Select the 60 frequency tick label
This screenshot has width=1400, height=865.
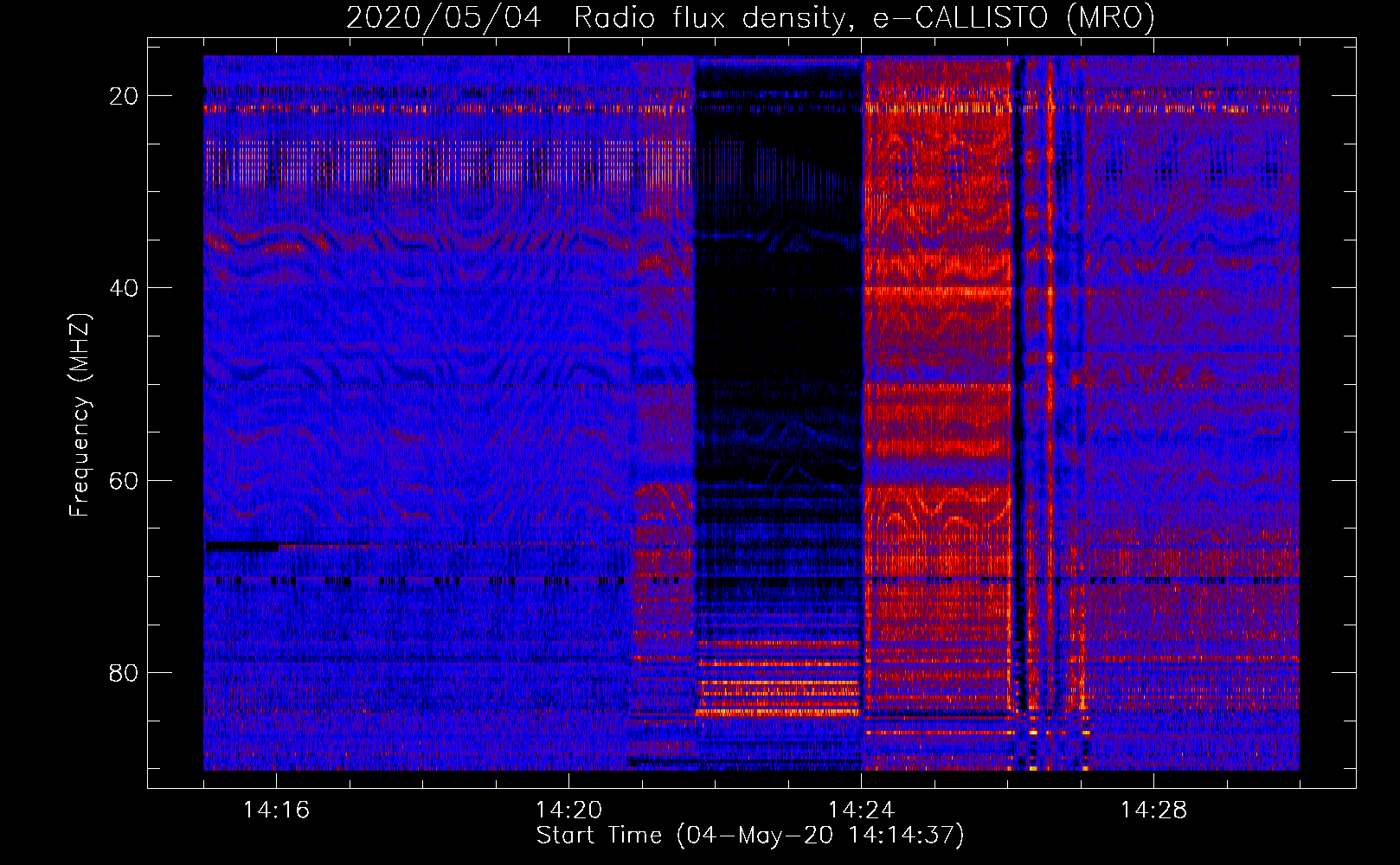coord(124,480)
